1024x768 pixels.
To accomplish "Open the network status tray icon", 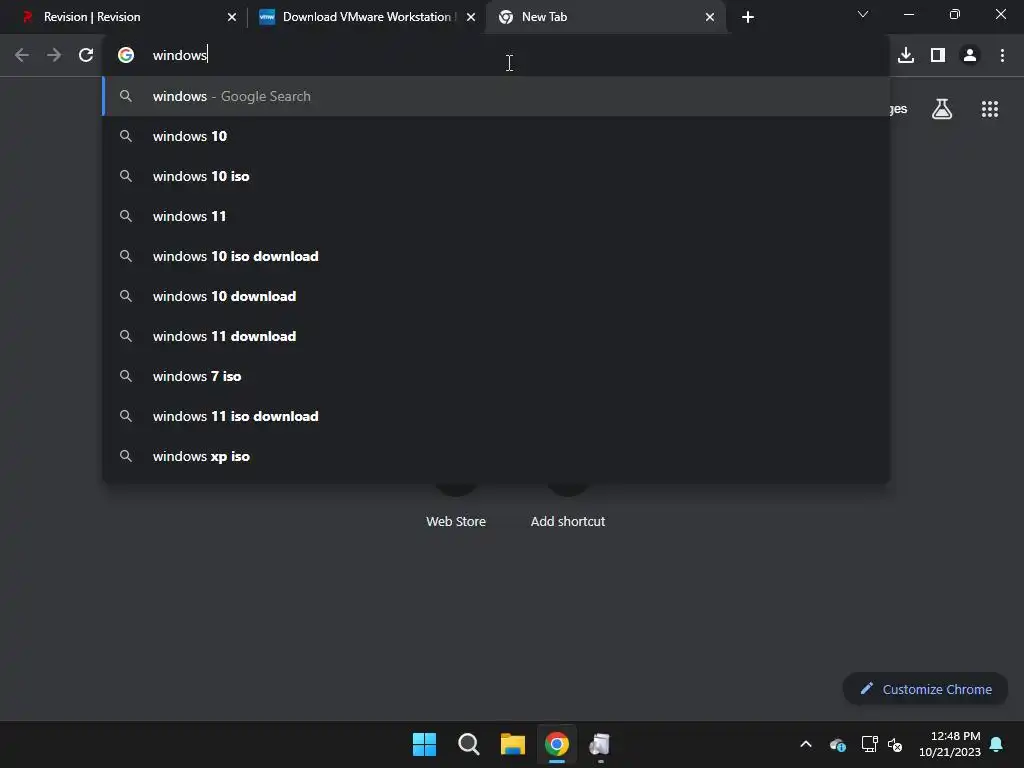I will click(x=869, y=744).
